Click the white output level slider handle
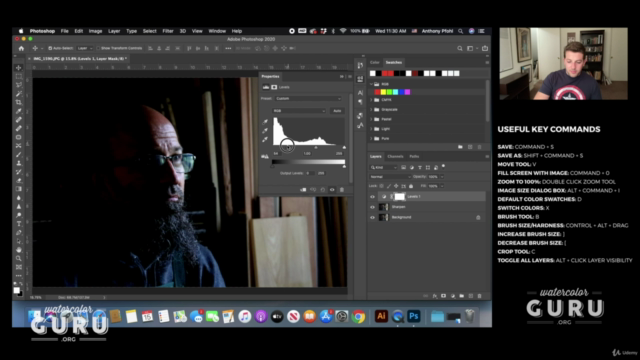This screenshot has width=640, height=360. (x=344, y=167)
